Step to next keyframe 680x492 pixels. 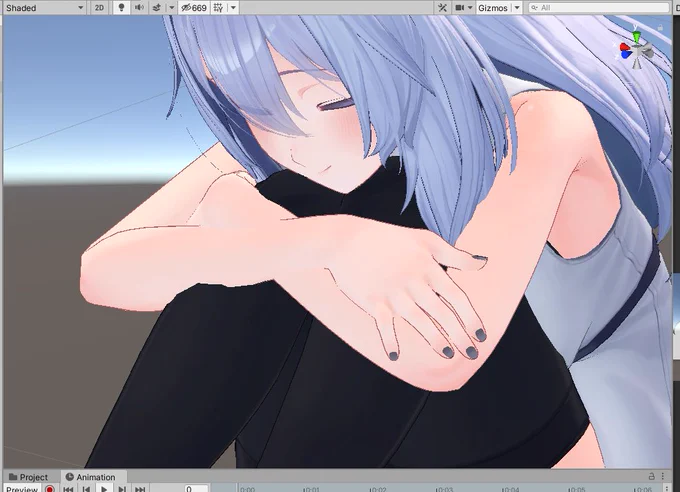(122, 489)
